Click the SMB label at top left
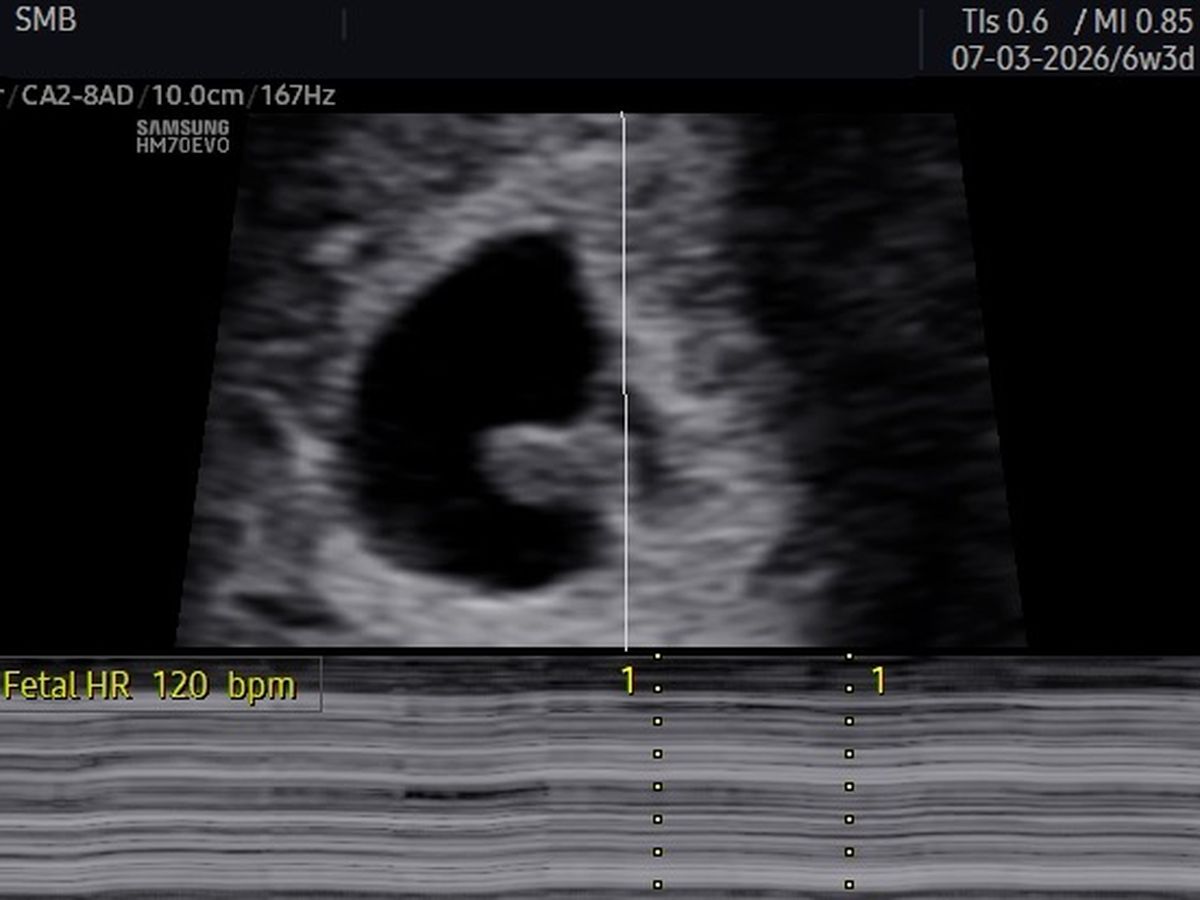Viewport: 1200px width, 900px height. tap(45, 20)
